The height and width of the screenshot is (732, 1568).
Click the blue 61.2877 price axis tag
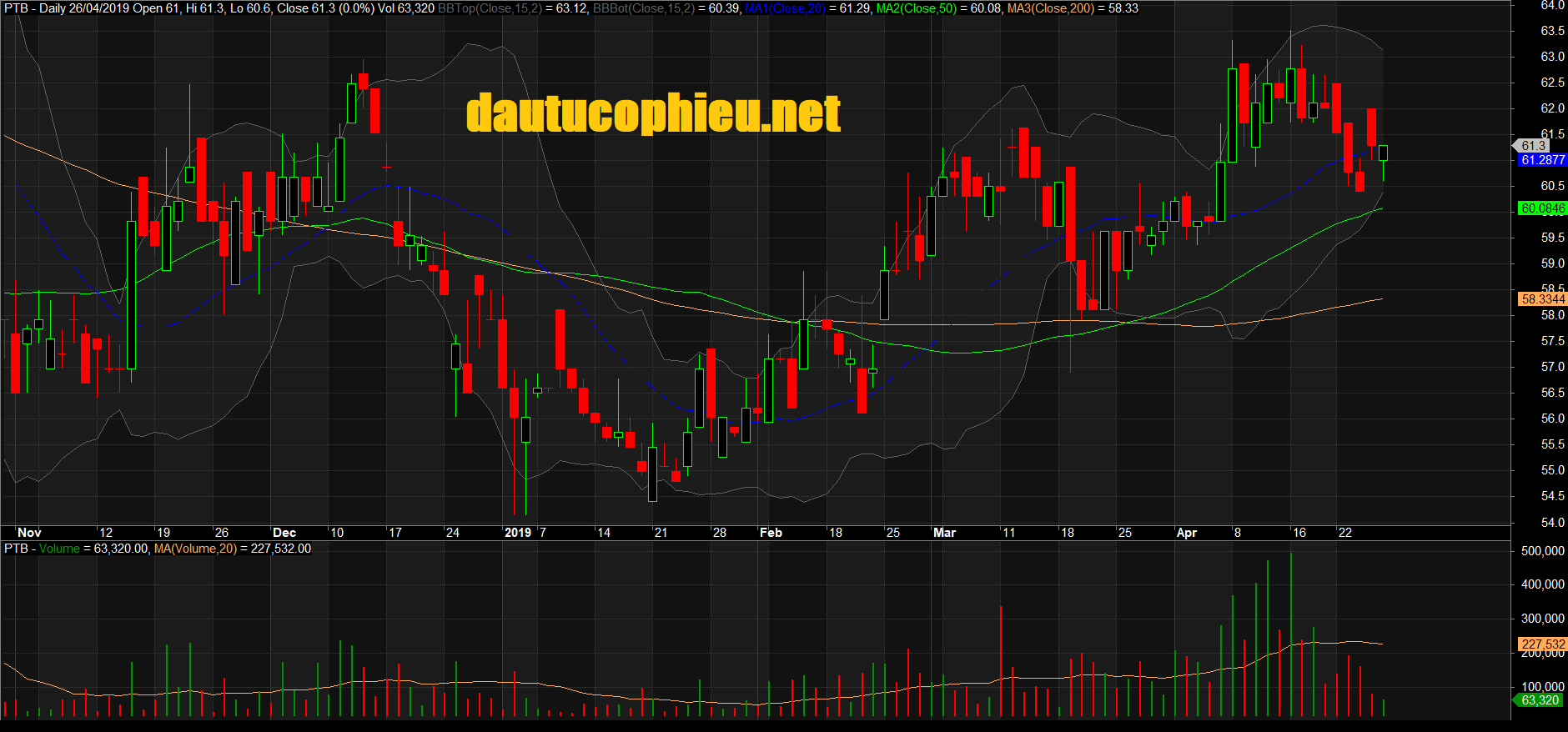coord(1542,160)
